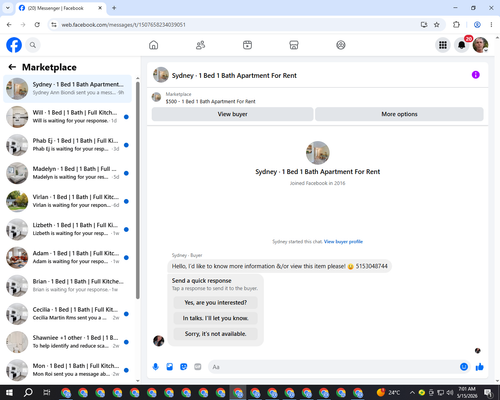Open Reels video icon in top navigation
The height and width of the screenshot is (400, 500).
tap(247, 45)
